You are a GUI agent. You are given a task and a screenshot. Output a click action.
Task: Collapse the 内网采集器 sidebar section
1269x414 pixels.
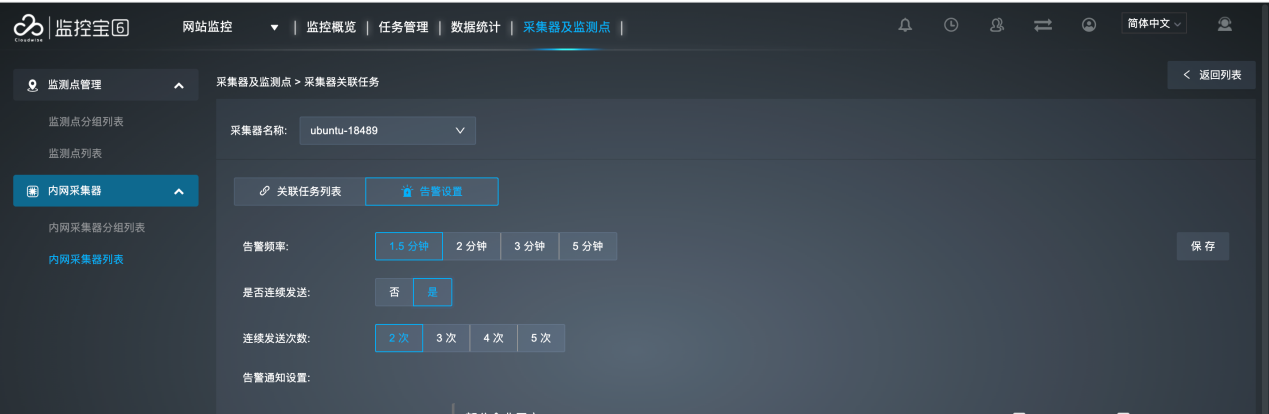point(178,191)
